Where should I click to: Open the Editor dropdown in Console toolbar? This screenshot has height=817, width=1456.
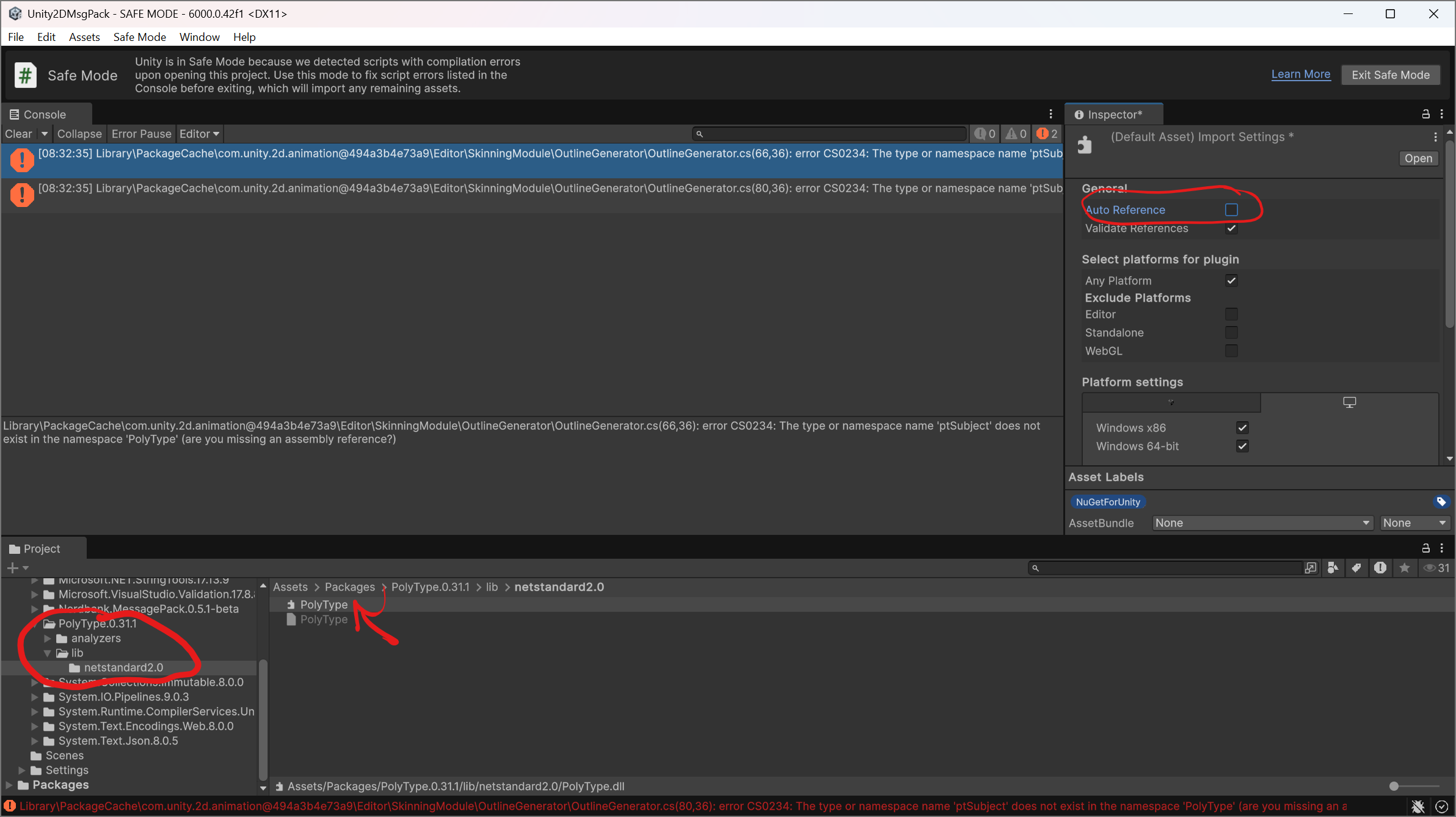(x=199, y=134)
